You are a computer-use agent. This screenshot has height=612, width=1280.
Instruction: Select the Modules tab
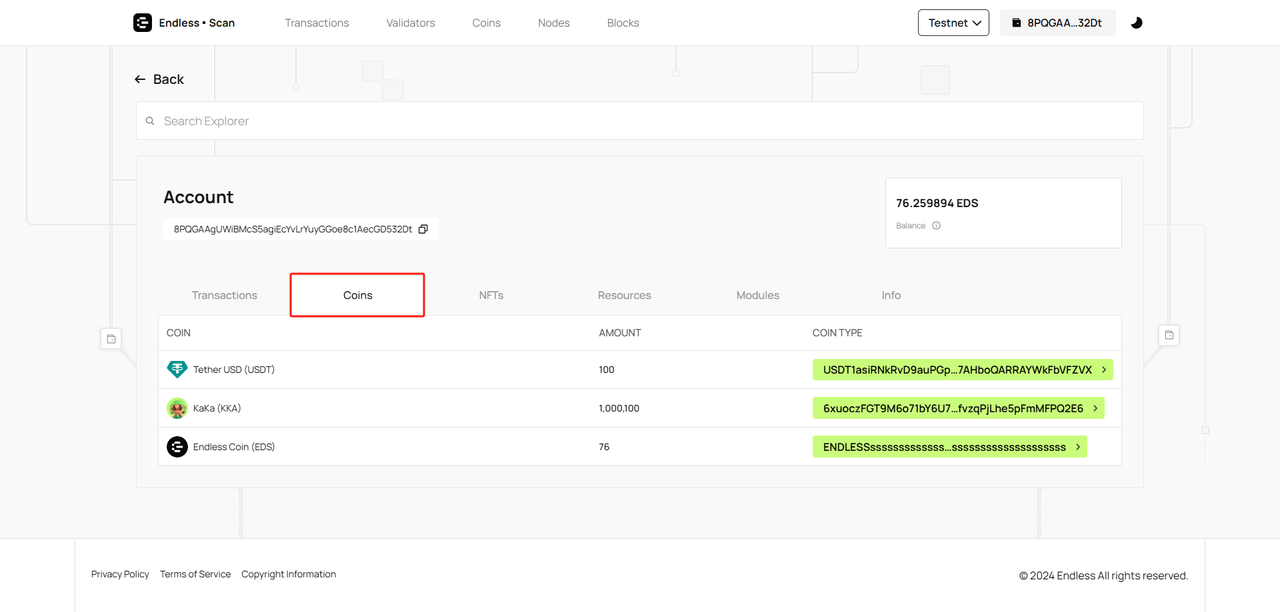click(x=757, y=295)
